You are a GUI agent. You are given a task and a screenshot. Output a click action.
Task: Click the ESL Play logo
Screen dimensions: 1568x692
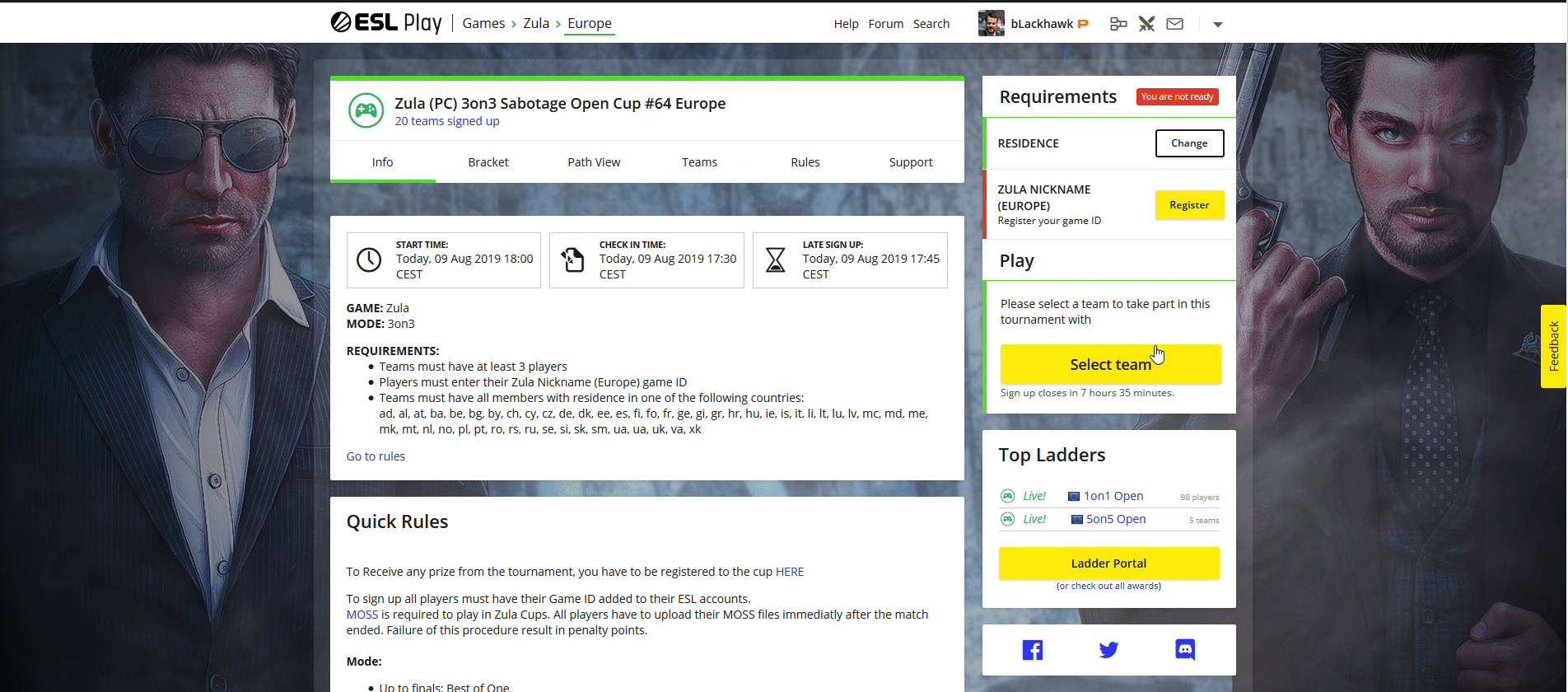pos(386,22)
